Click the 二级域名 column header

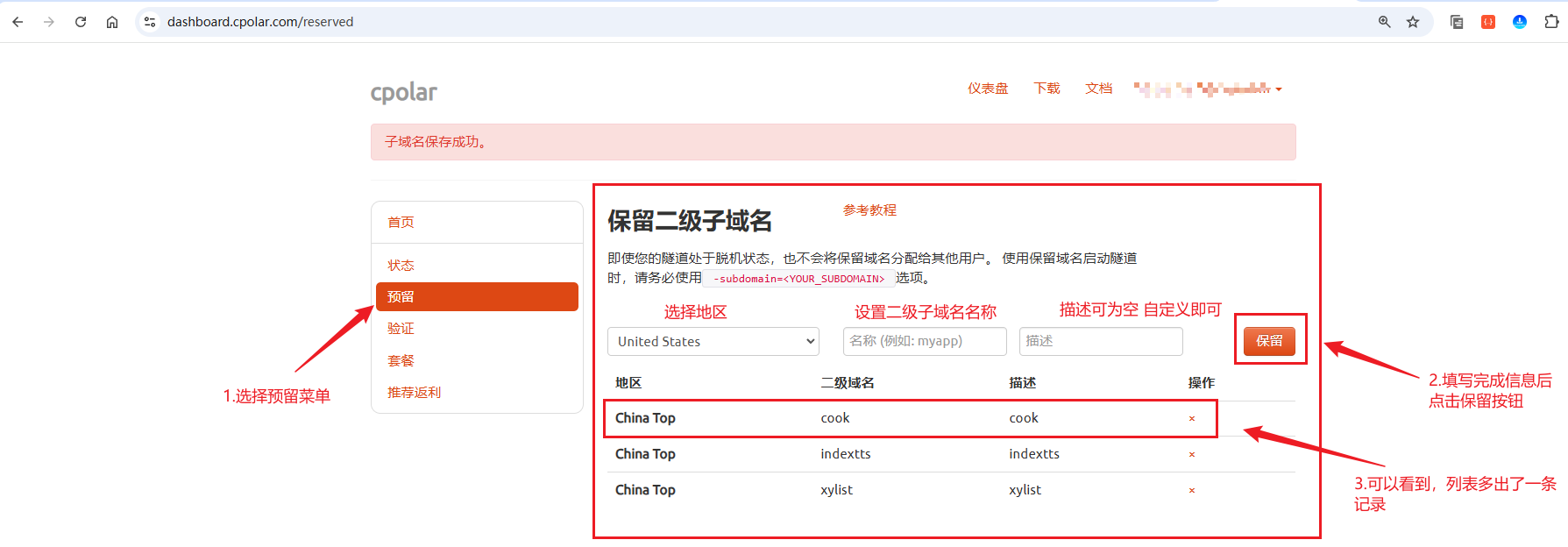[x=848, y=383]
